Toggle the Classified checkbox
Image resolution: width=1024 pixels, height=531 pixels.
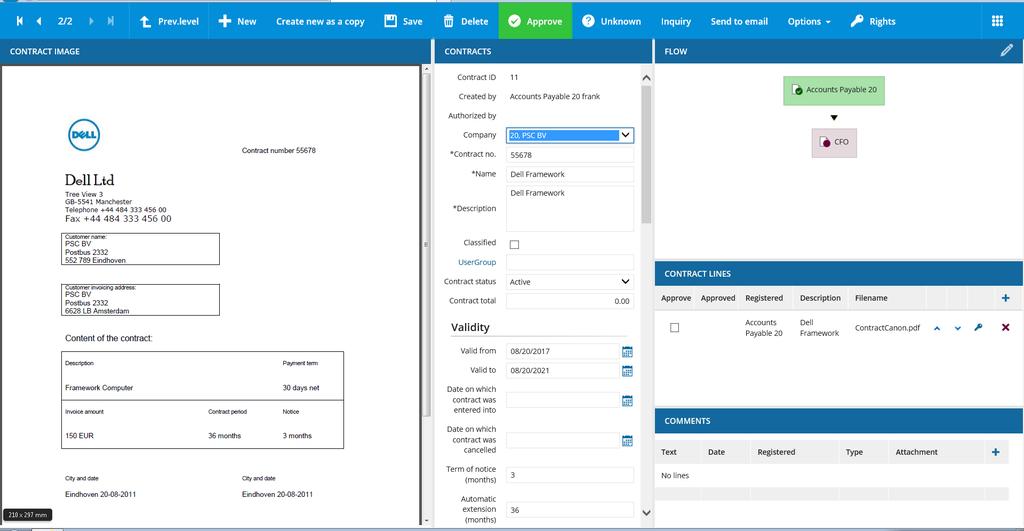click(515, 244)
